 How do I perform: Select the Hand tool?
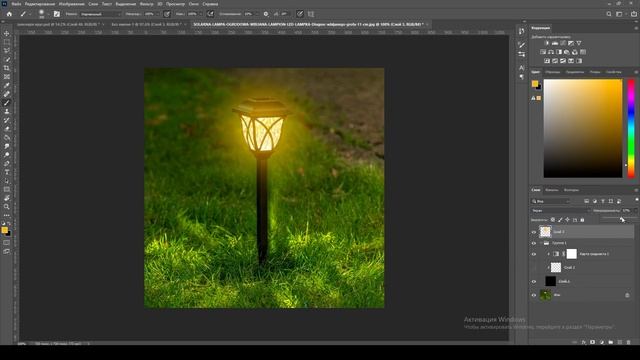pos(7,198)
